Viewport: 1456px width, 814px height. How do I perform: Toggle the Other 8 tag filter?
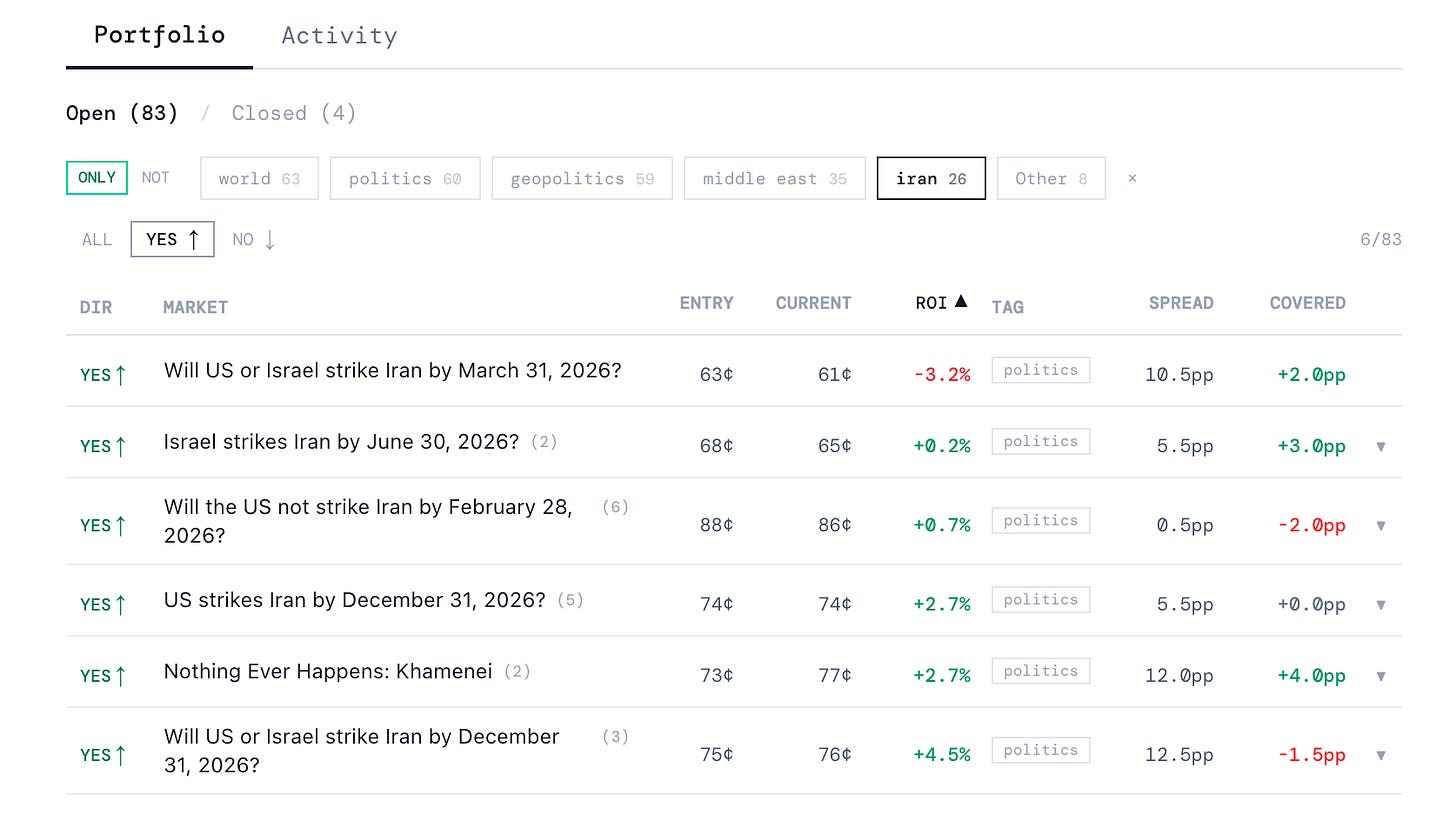[x=1051, y=178]
